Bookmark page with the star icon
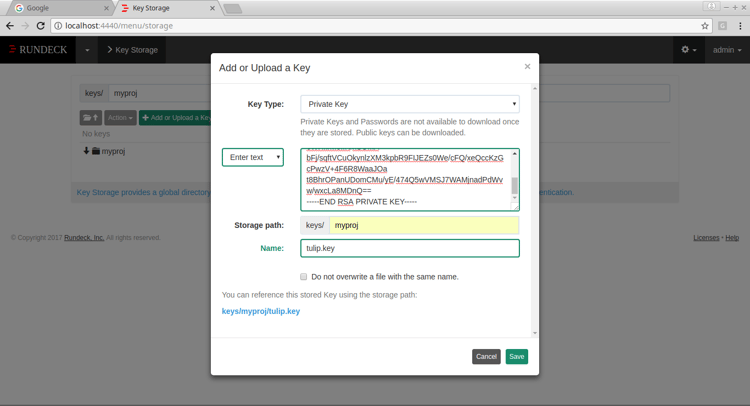The image size is (750, 406). [x=705, y=26]
